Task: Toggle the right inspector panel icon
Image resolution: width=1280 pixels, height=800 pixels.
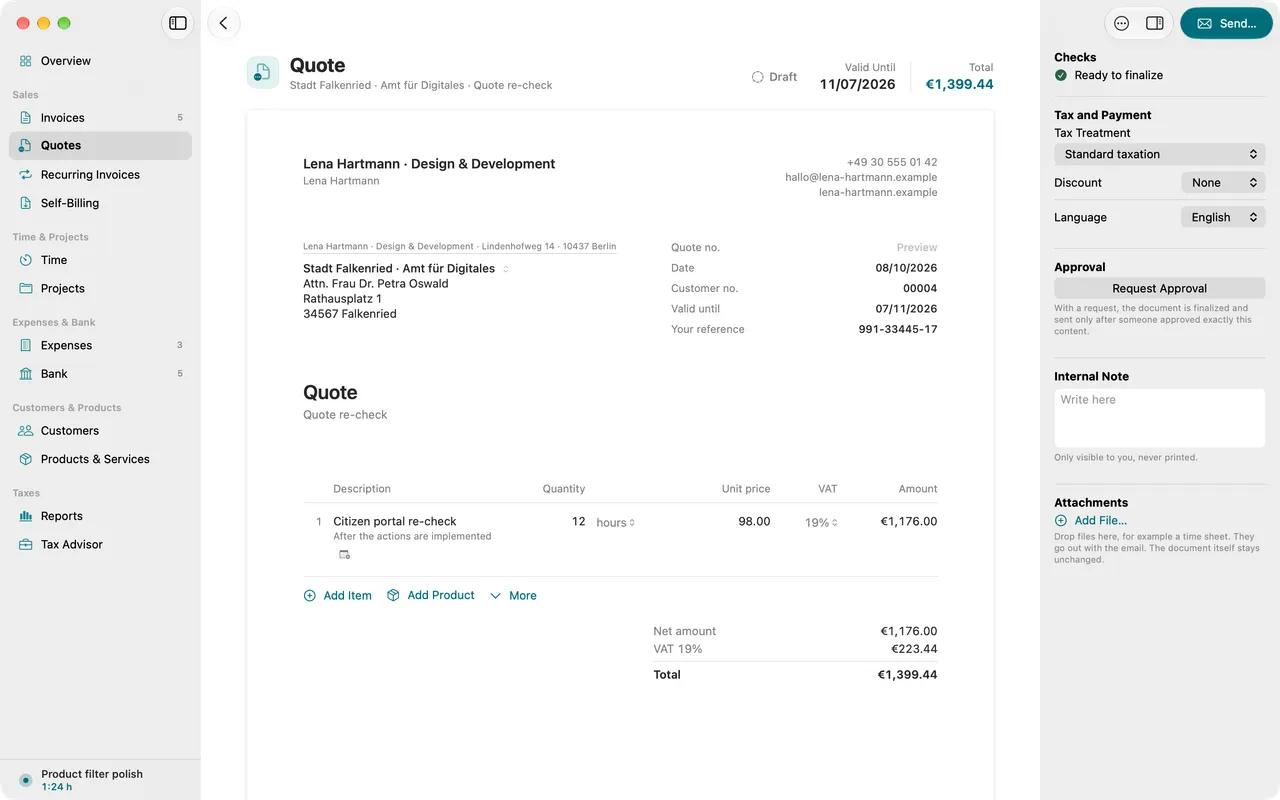Action: point(1154,23)
